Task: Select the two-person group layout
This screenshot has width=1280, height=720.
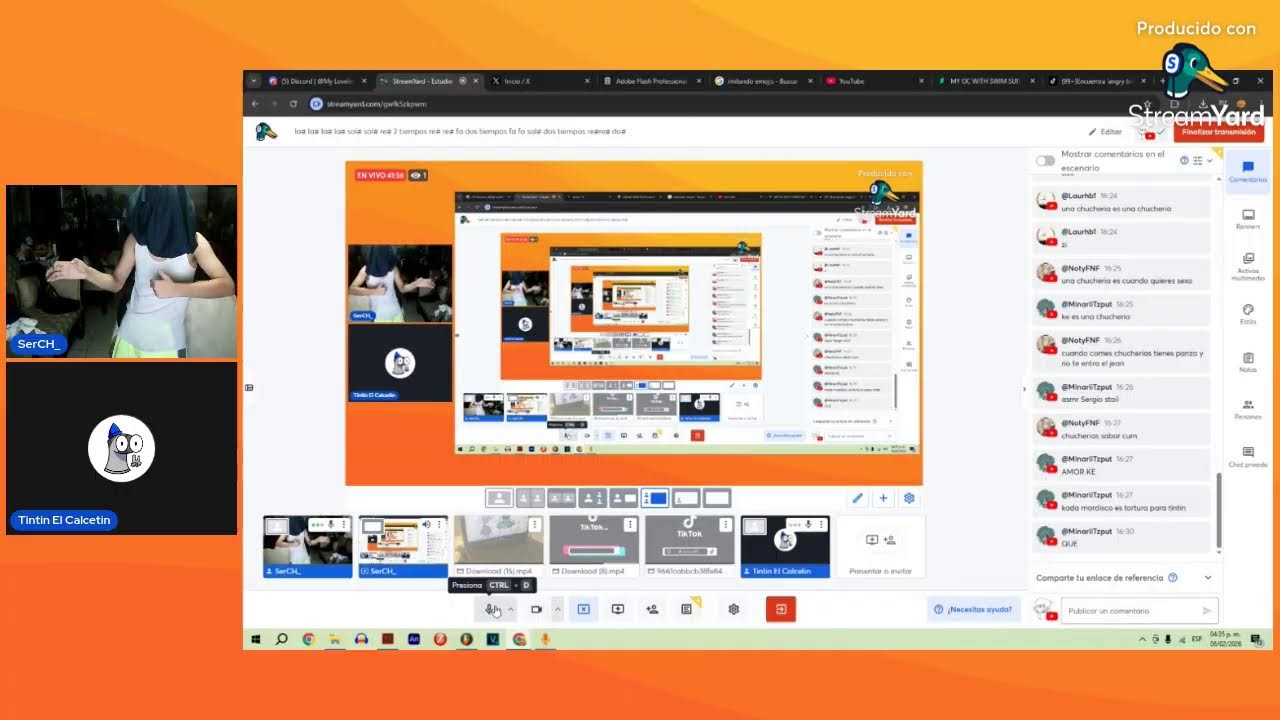Action: 561,498
